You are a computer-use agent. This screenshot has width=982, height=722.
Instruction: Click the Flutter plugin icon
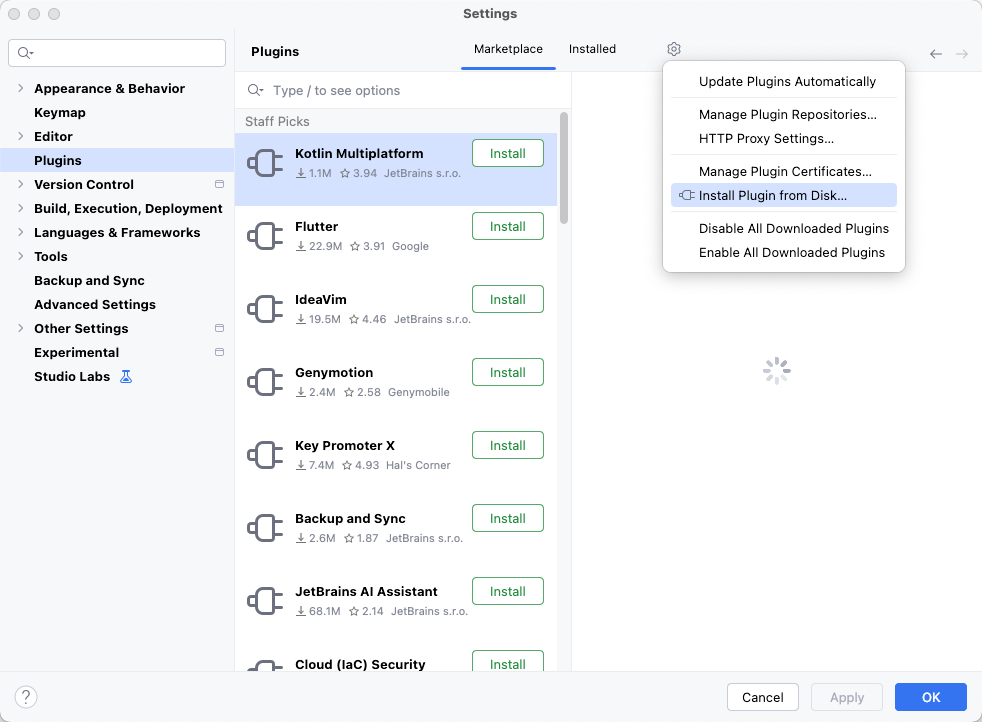[x=265, y=237]
